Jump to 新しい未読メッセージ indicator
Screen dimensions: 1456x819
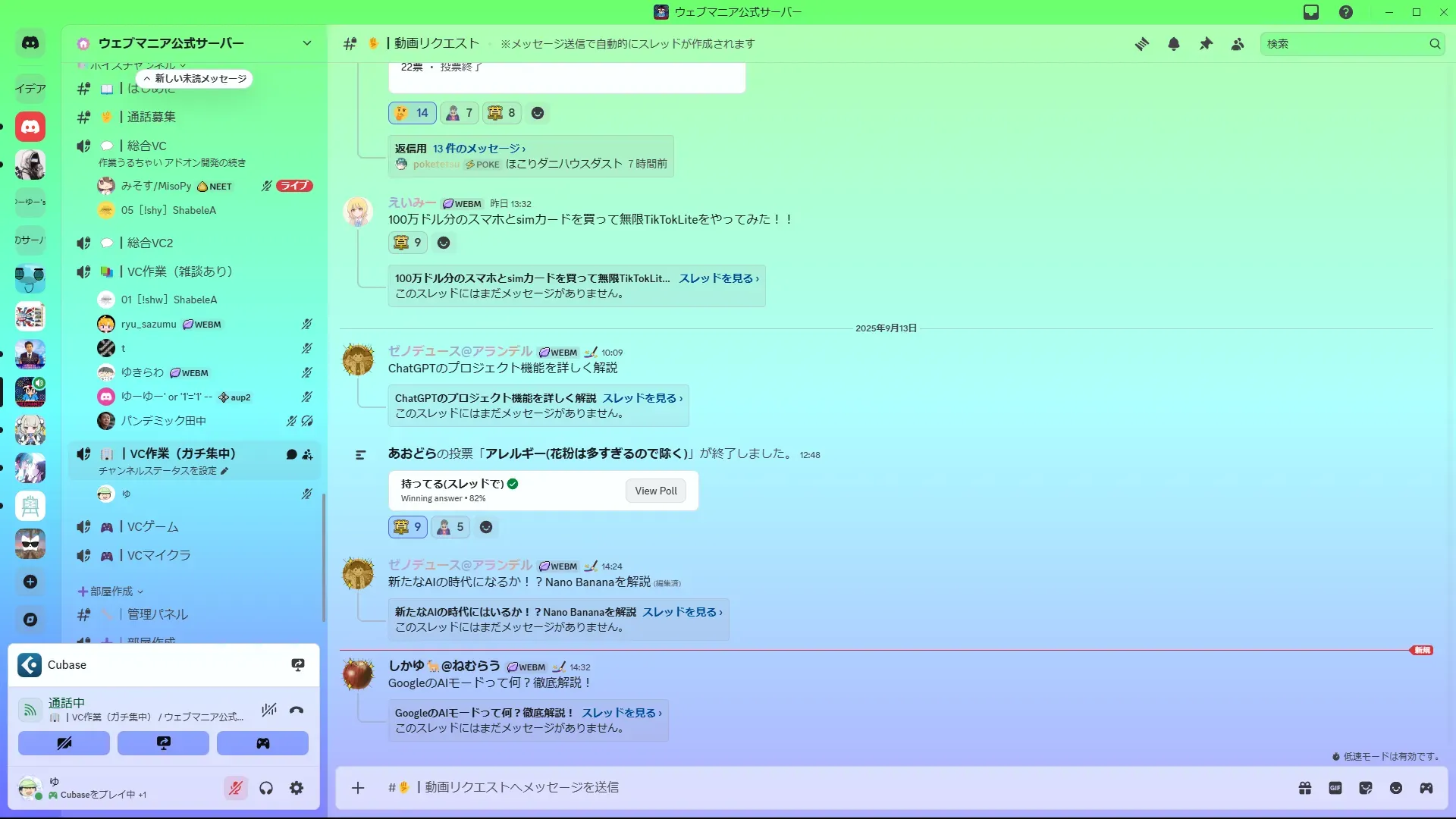[x=195, y=79]
